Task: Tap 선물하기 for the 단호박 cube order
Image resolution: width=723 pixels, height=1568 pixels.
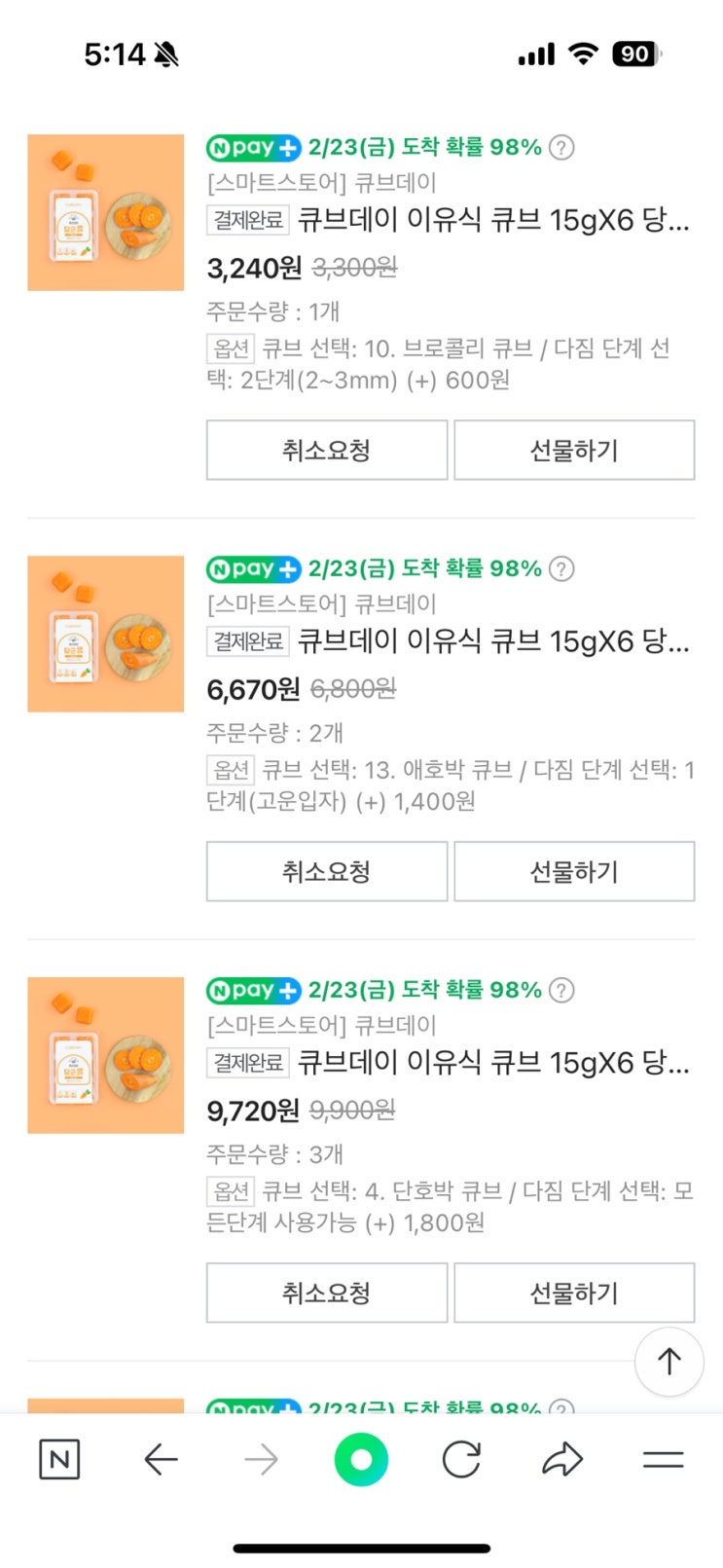Action: (574, 1294)
